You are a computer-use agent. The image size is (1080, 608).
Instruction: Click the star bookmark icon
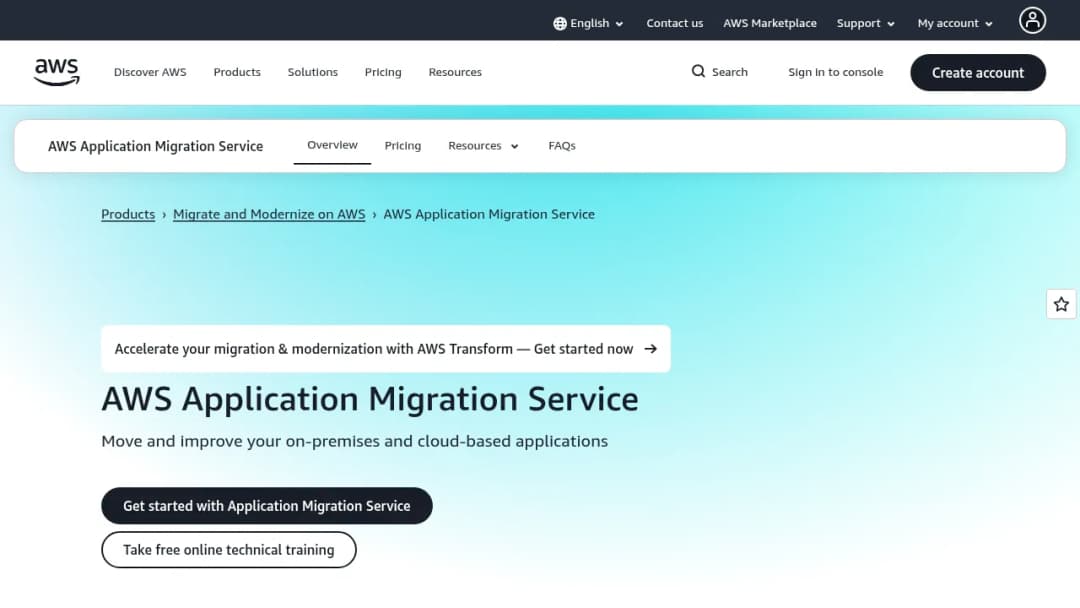(1061, 304)
